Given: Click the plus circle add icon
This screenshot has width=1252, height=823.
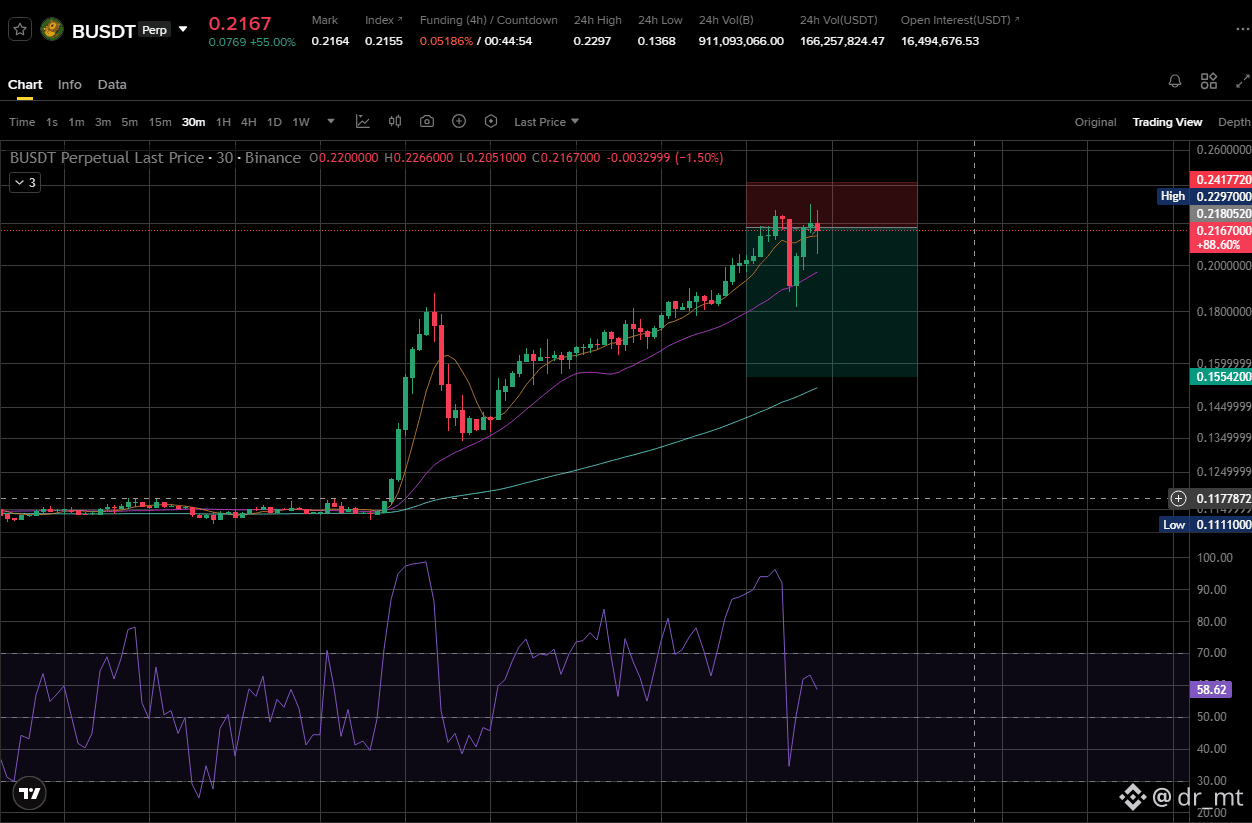Looking at the screenshot, I should tap(459, 121).
